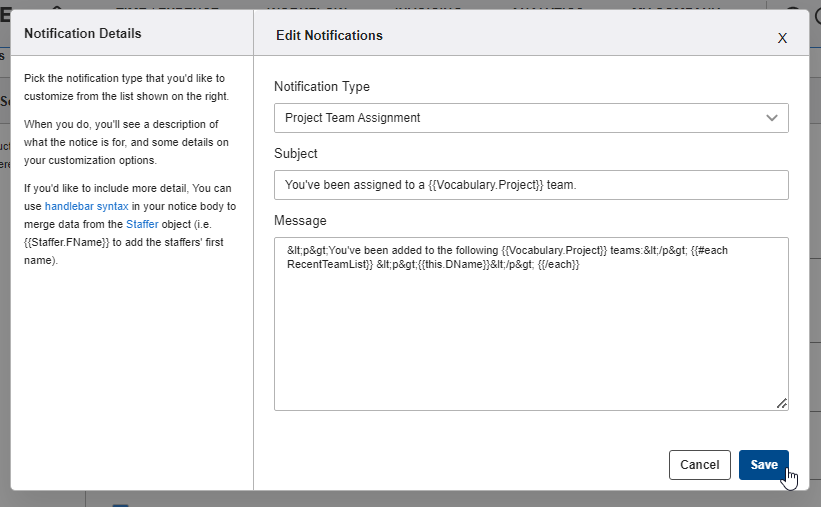821x507 pixels.
Task: Click the Notification Details panel heading
Action: 83,34
